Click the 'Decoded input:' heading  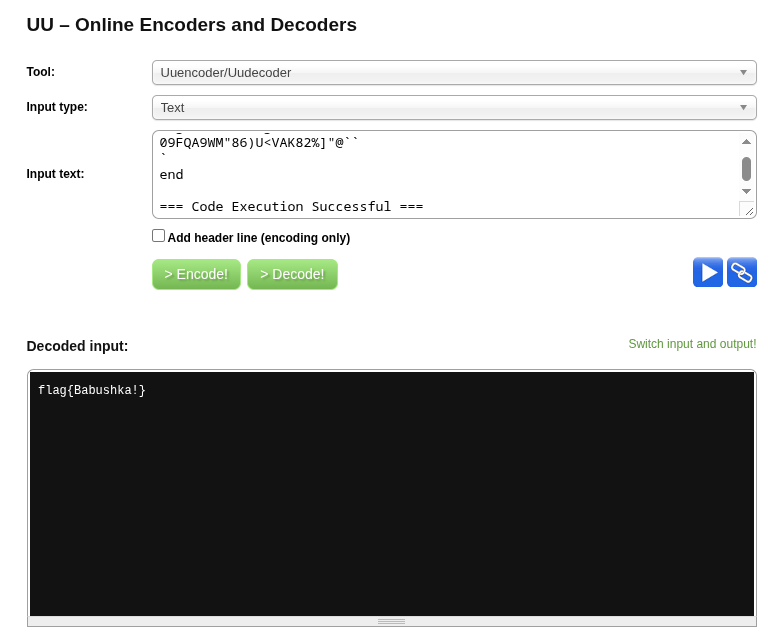click(77, 346)
